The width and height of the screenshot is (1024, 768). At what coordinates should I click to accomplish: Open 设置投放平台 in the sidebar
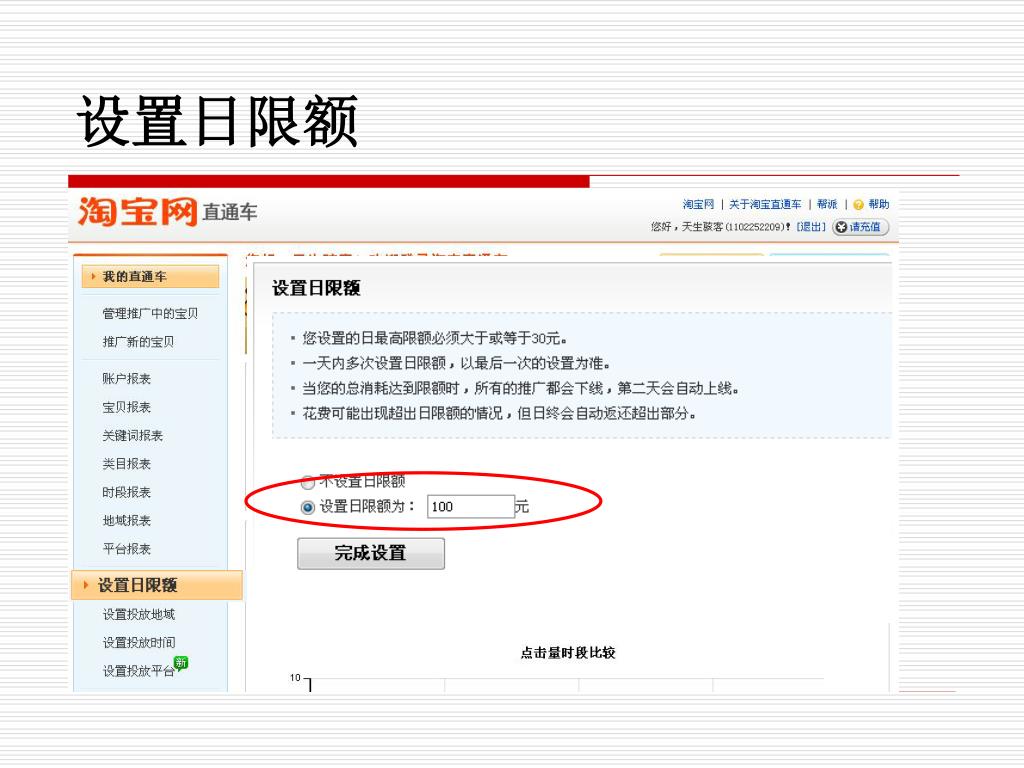point(138,671)
